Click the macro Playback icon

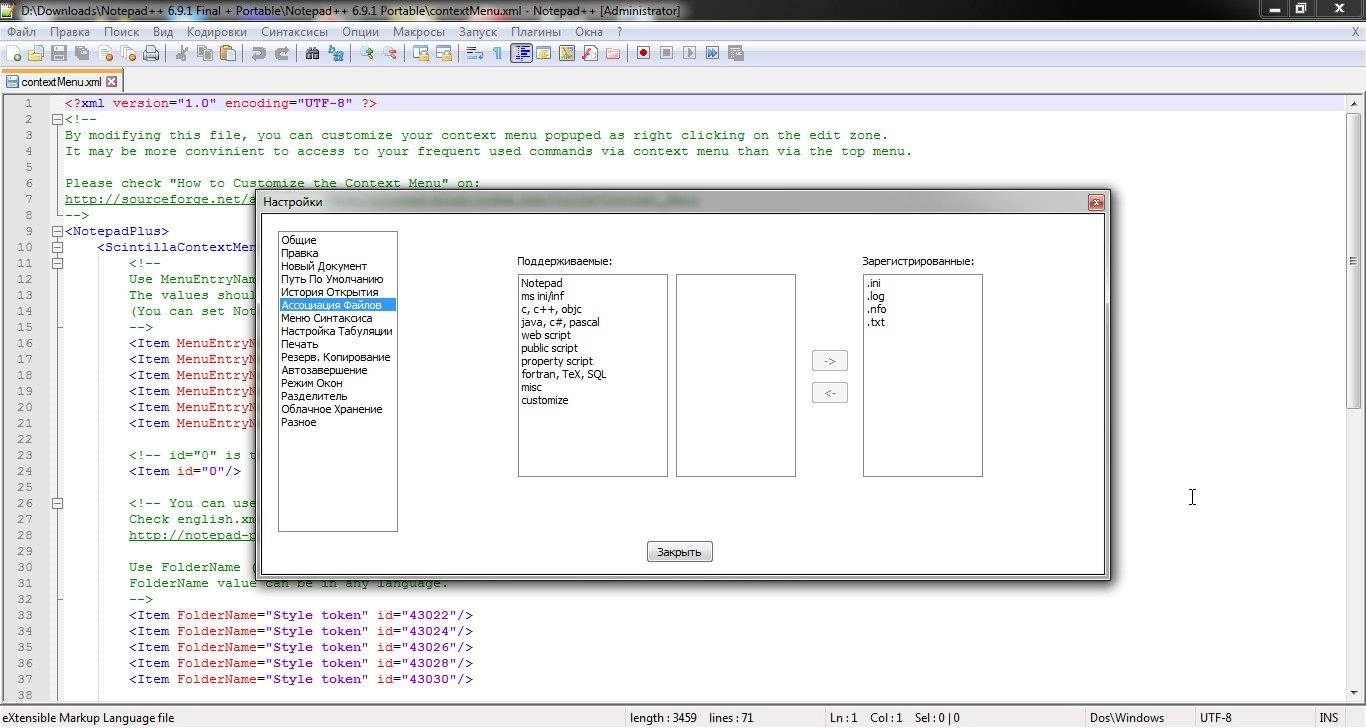point(689,54)
